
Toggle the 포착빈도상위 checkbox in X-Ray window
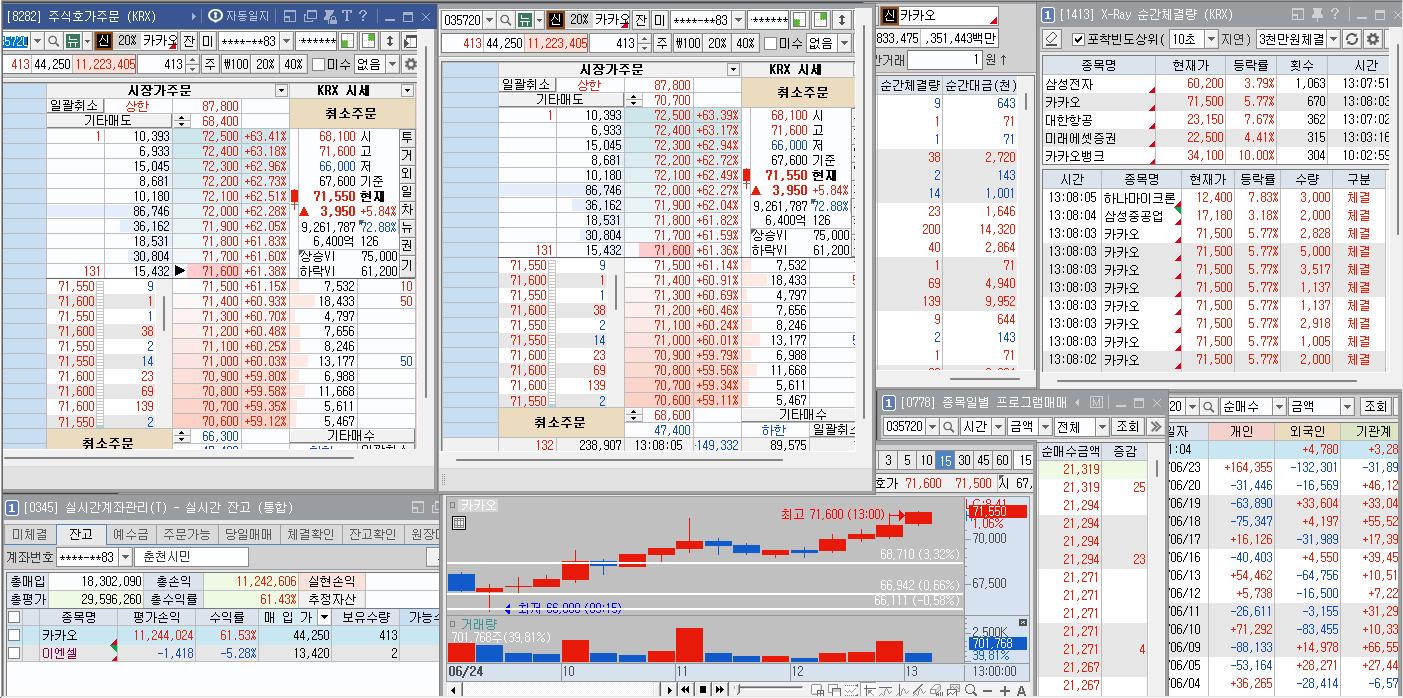pos(1078,39)
